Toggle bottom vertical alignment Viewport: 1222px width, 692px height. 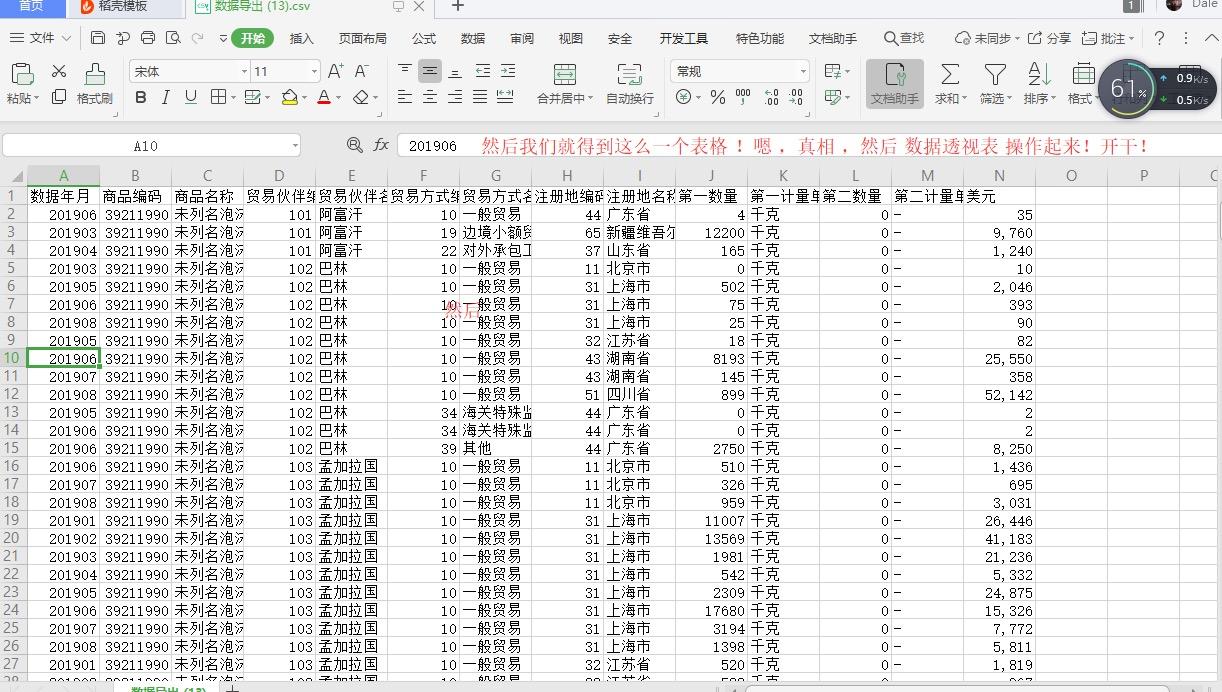[455, 71]
